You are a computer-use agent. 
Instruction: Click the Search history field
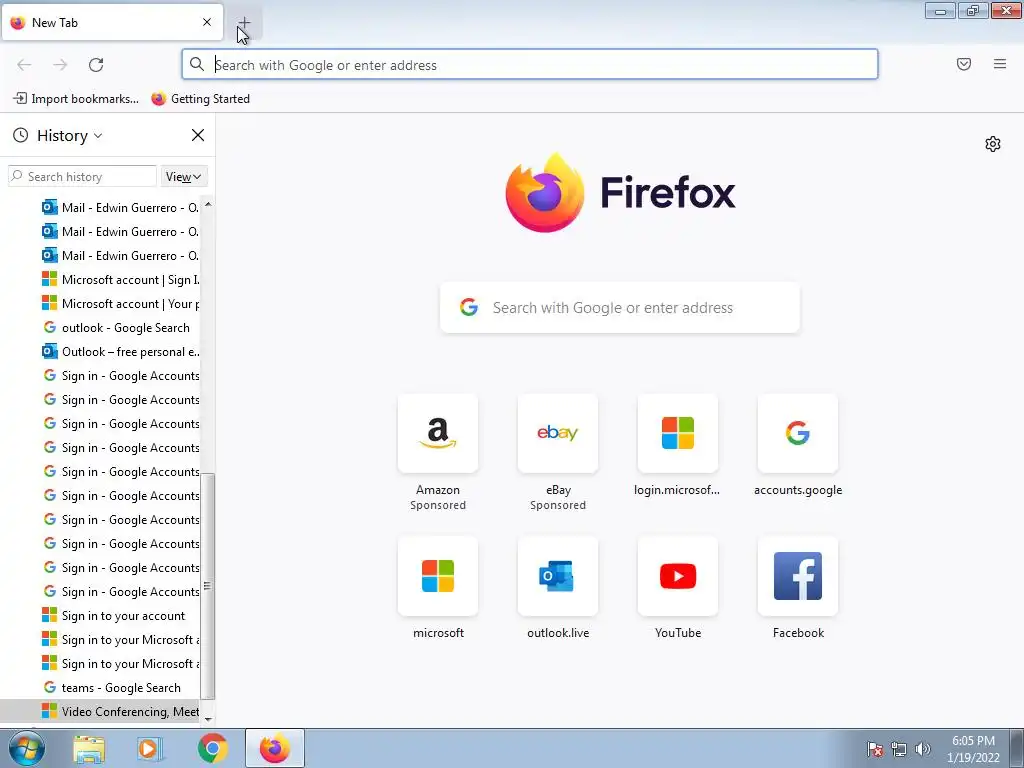click(x=82, y=176)
